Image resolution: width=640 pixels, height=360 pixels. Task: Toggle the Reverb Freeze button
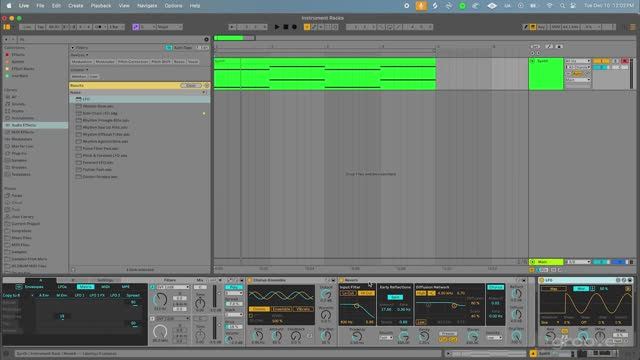pyautogui.click(x=447, y=333)
